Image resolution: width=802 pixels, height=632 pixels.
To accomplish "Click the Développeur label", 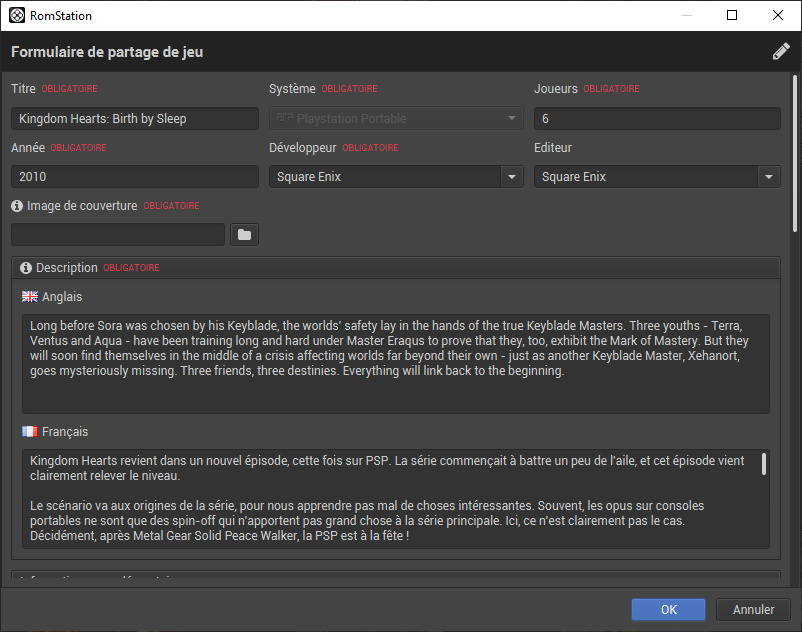I will point(303,147).
